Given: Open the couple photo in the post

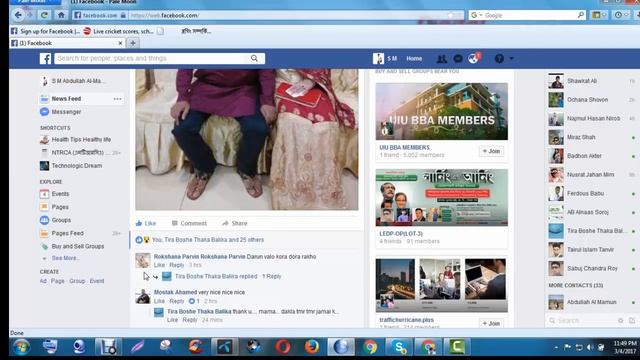Looking at the screenshot, I should coord(247,140).
